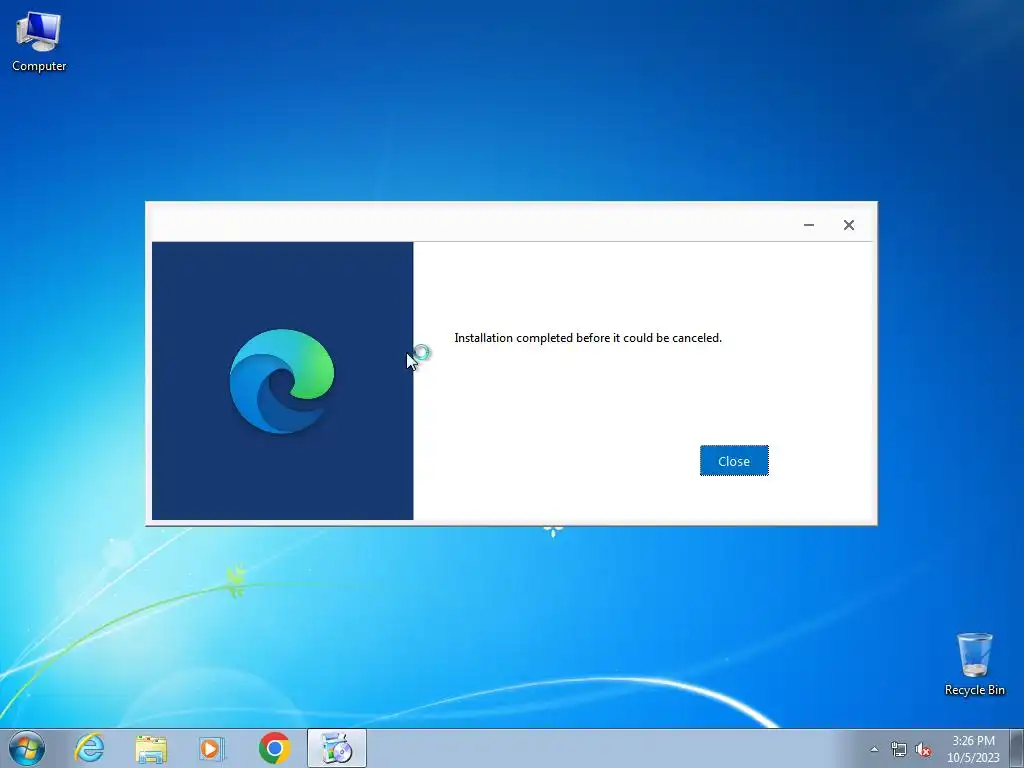
Task: Click the Show desktop strip beside the clock
Action: [1017, 748]
